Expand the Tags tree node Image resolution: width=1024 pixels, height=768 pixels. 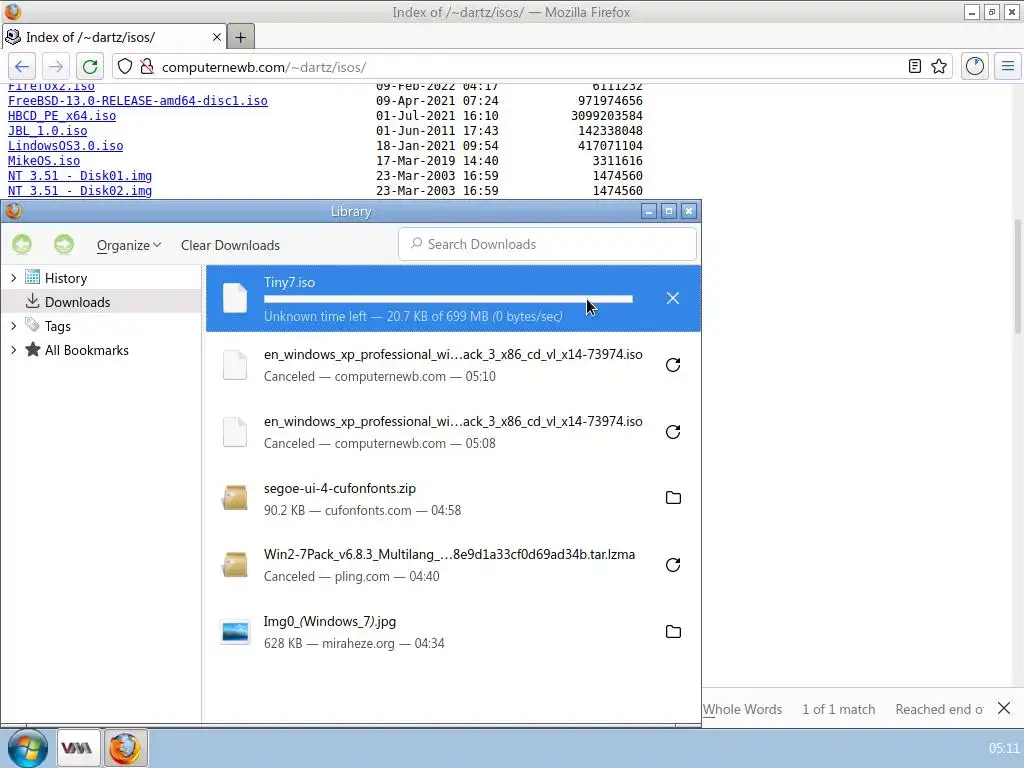tap(13, 326)
